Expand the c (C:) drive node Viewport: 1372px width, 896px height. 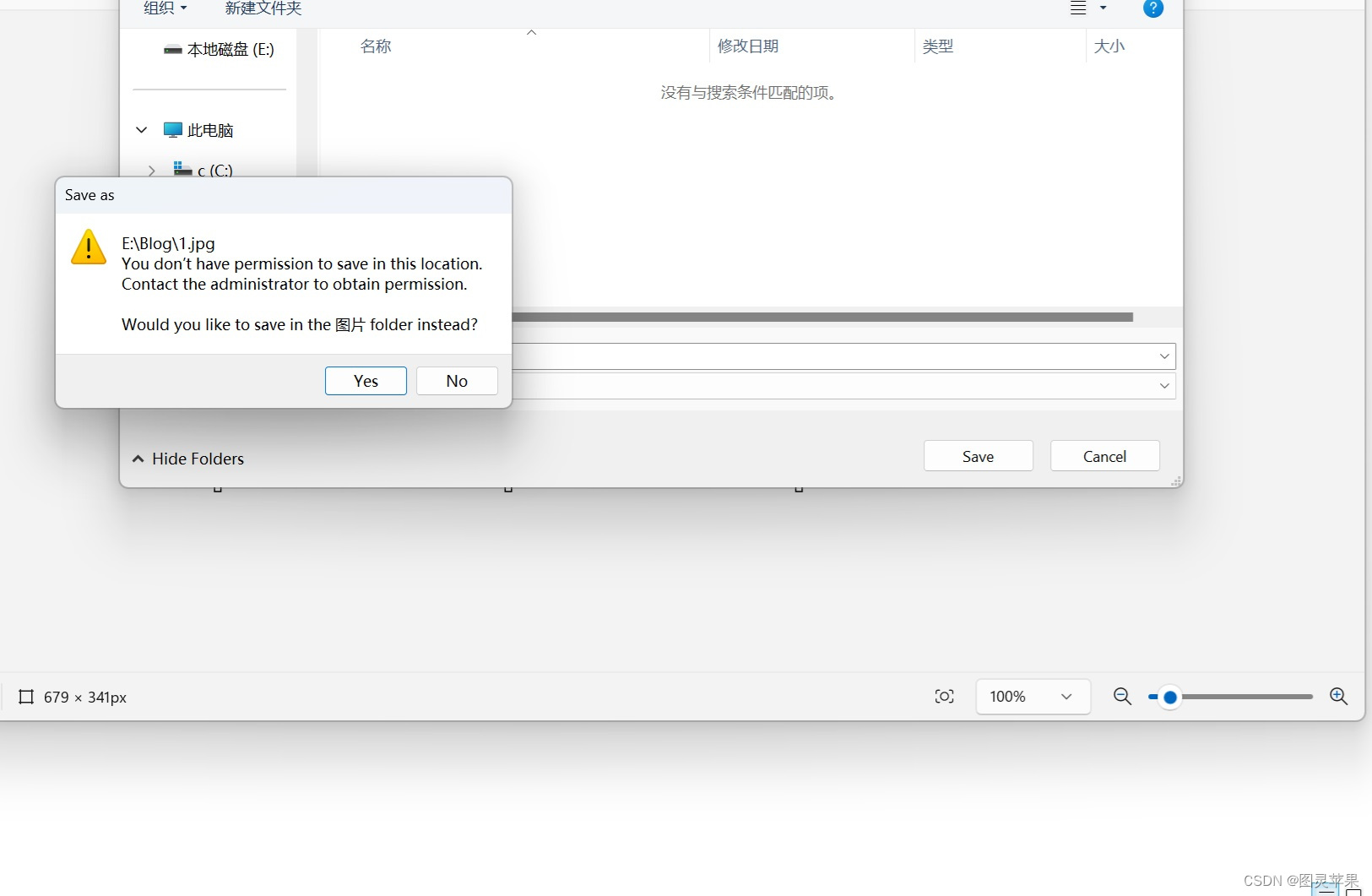152,171
